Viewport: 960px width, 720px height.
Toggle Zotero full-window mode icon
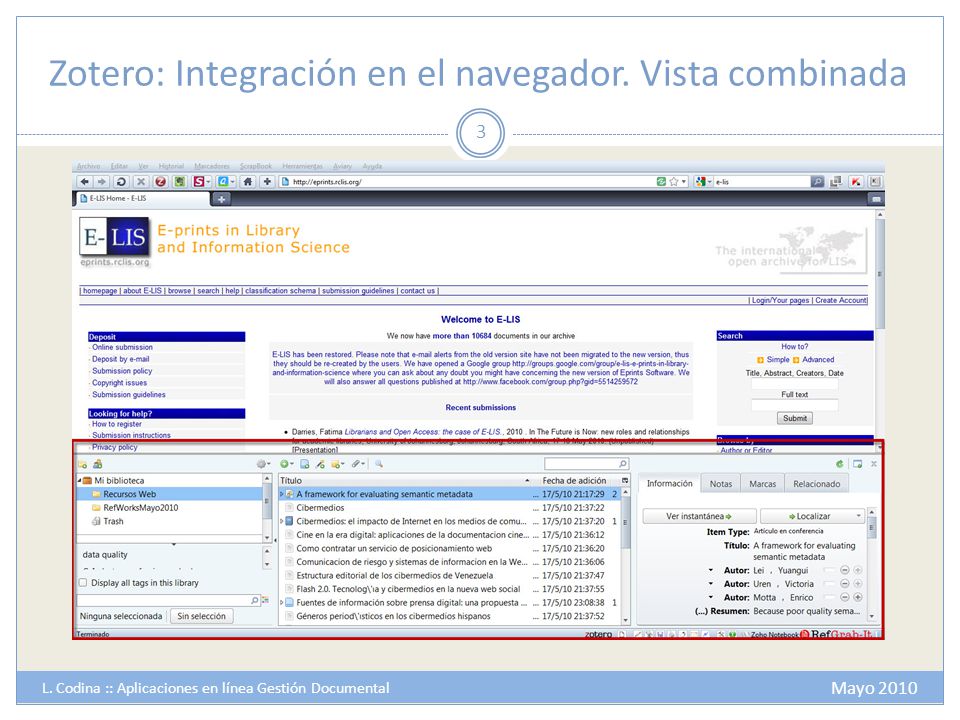click(858, 464)
